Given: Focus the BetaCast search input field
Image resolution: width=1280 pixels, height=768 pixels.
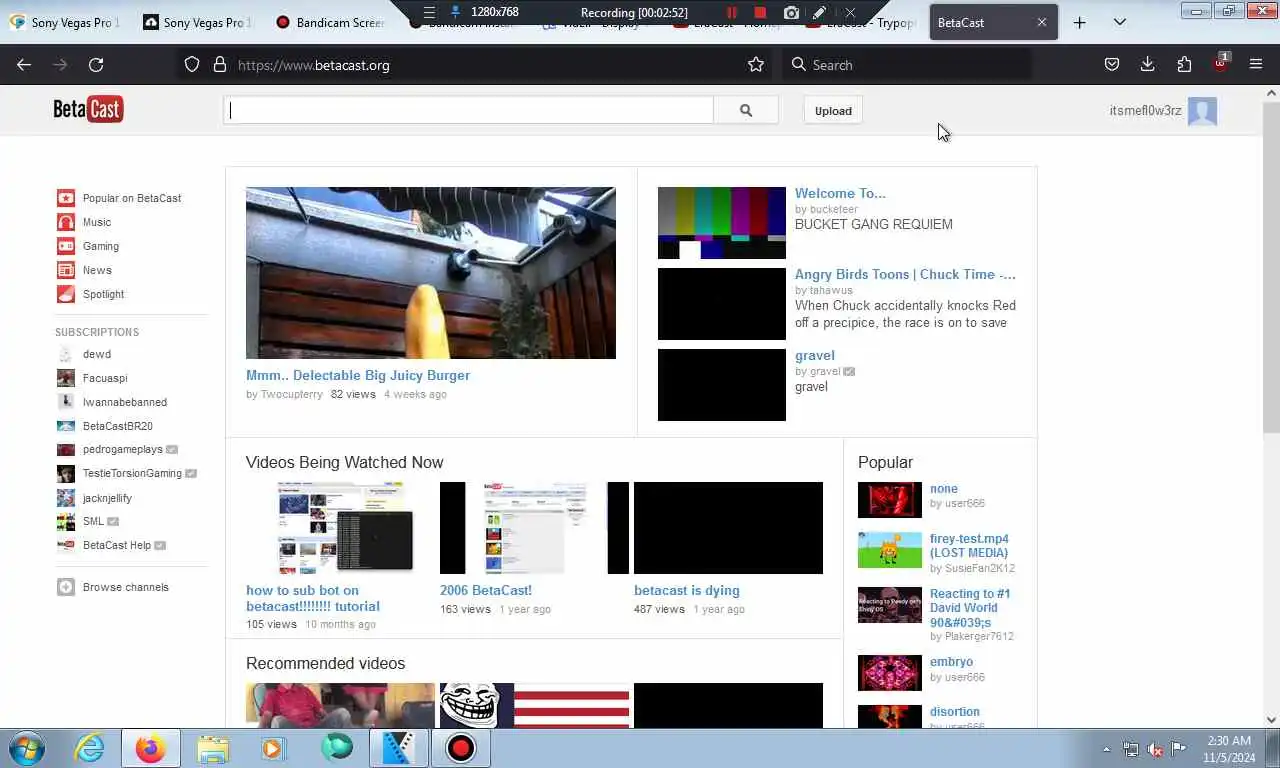Looking at the screenshot, I should tap(468, 110).
